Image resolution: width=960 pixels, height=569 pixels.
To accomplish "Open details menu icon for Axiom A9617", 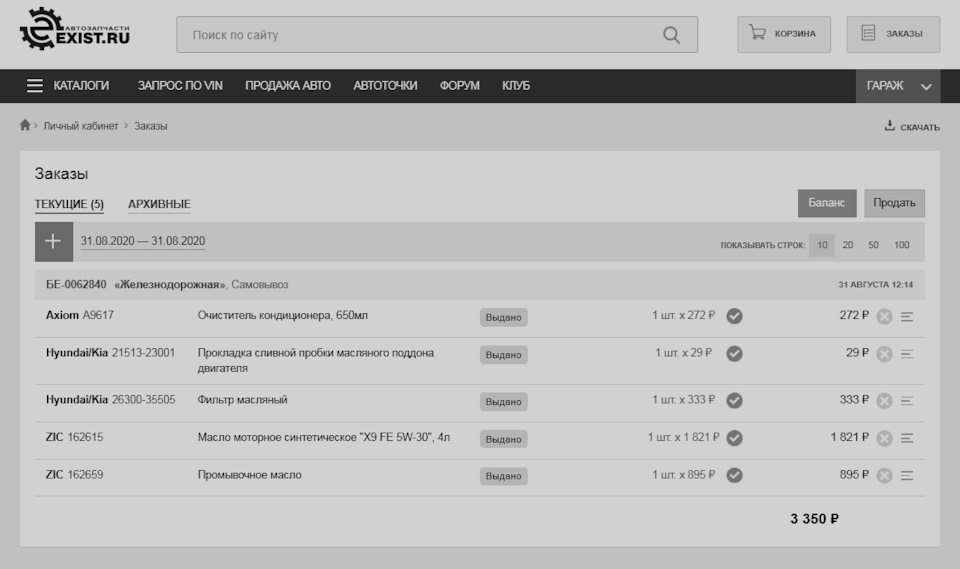I will coord(907,317).
